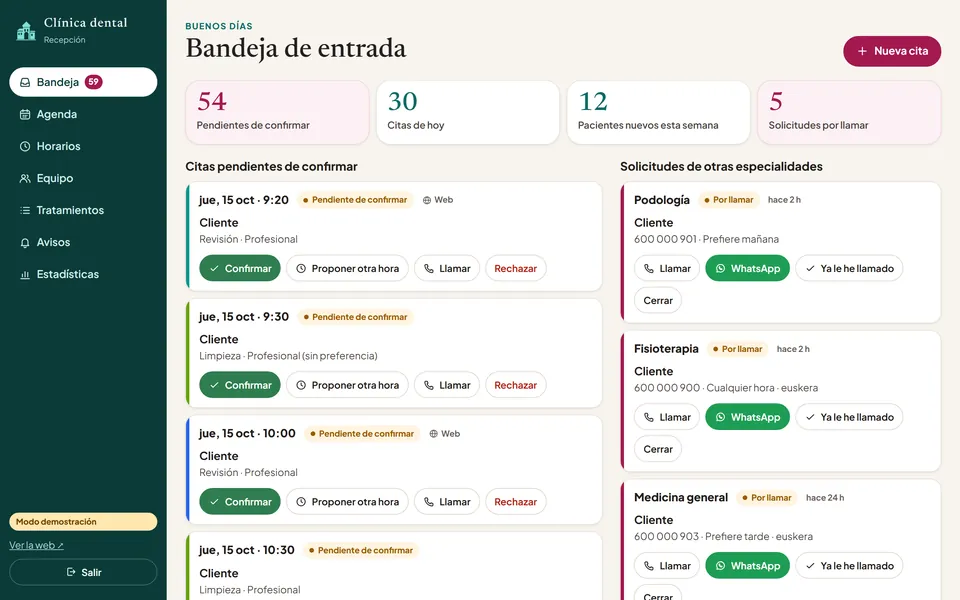
Task: Open Bandeja in the sidebar
Action: tap(83, 82)
